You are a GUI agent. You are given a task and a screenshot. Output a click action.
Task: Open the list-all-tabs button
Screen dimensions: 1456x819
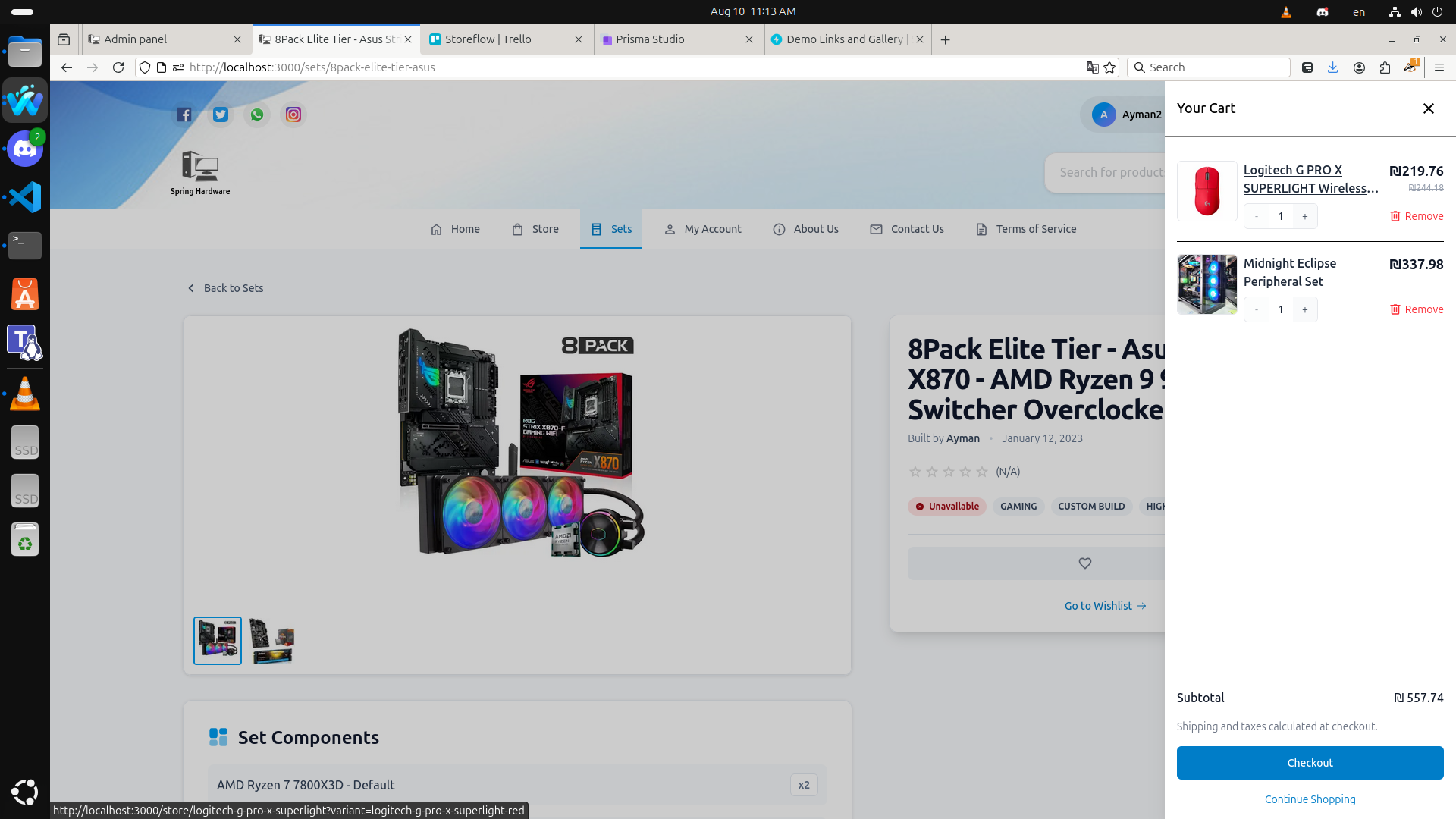click(x=64, y=39)
